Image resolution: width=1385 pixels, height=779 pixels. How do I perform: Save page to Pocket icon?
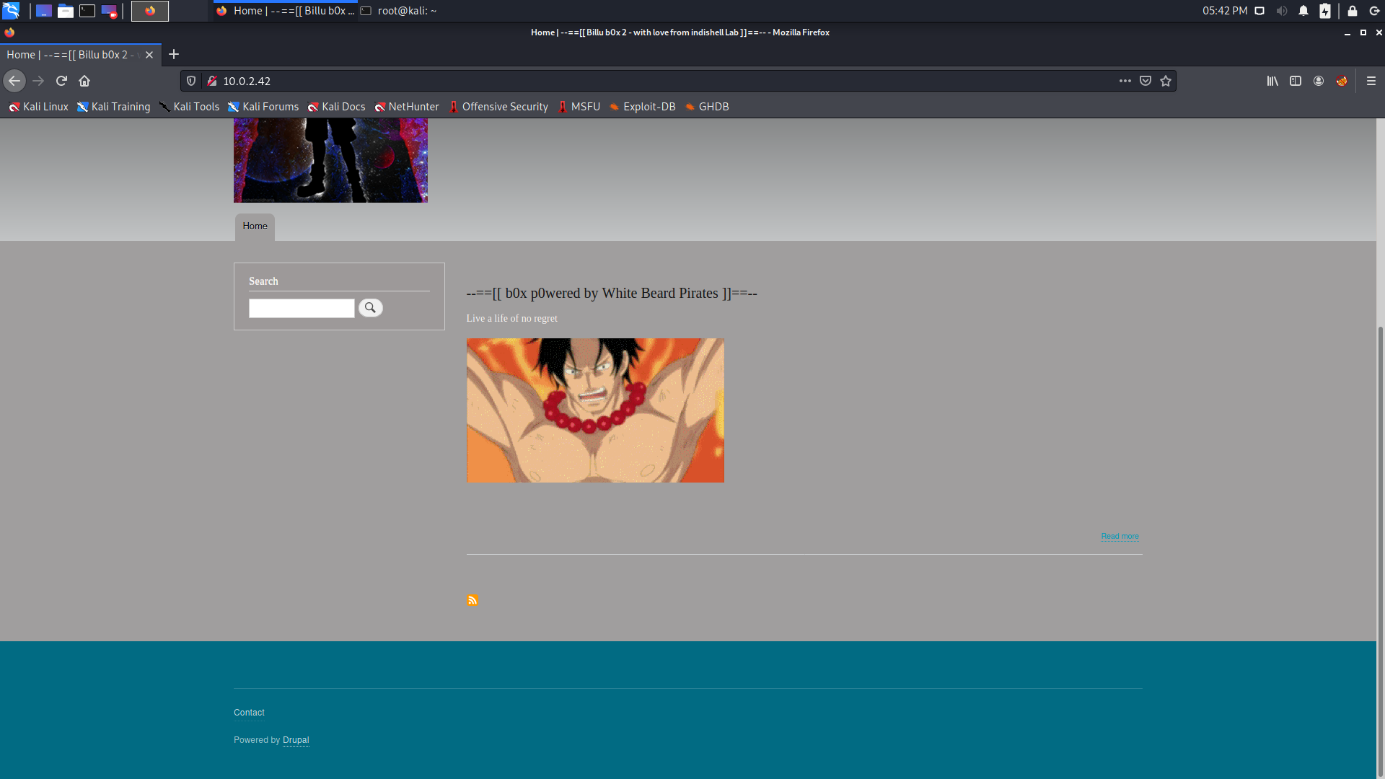(x=1145, y=81)
